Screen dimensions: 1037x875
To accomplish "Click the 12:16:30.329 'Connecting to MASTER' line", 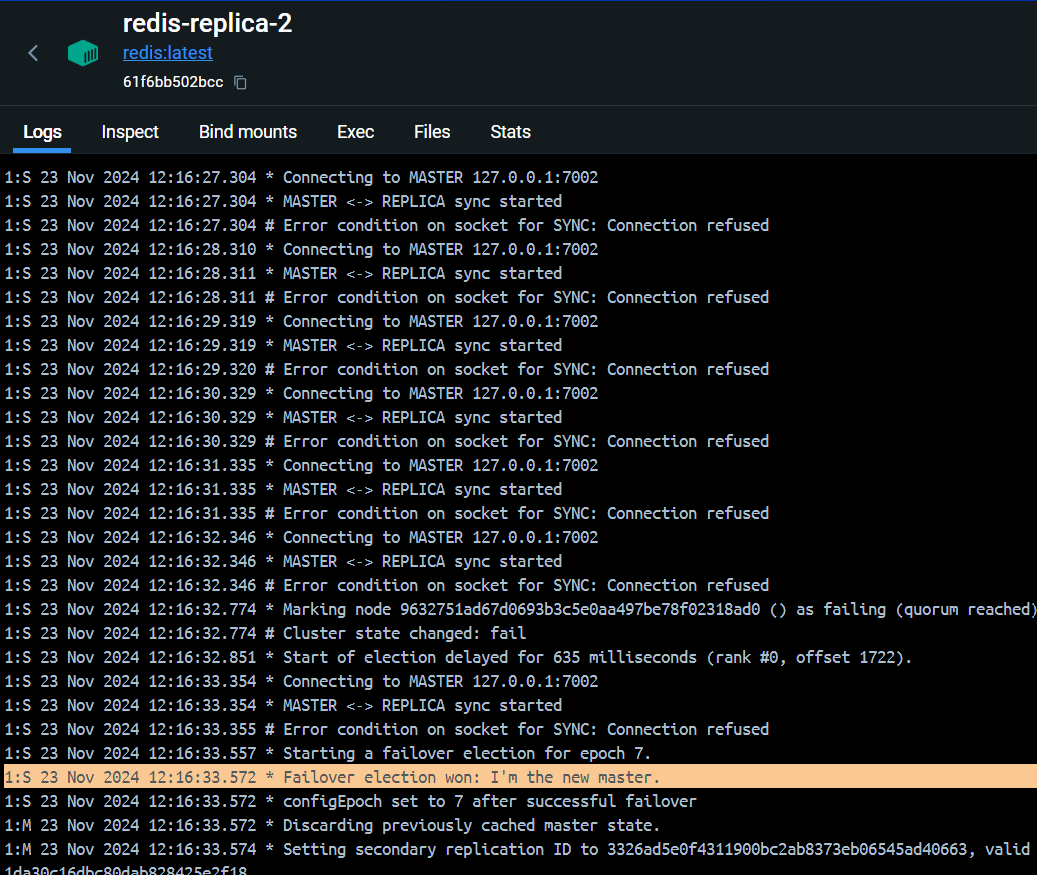I will point(301,393).
